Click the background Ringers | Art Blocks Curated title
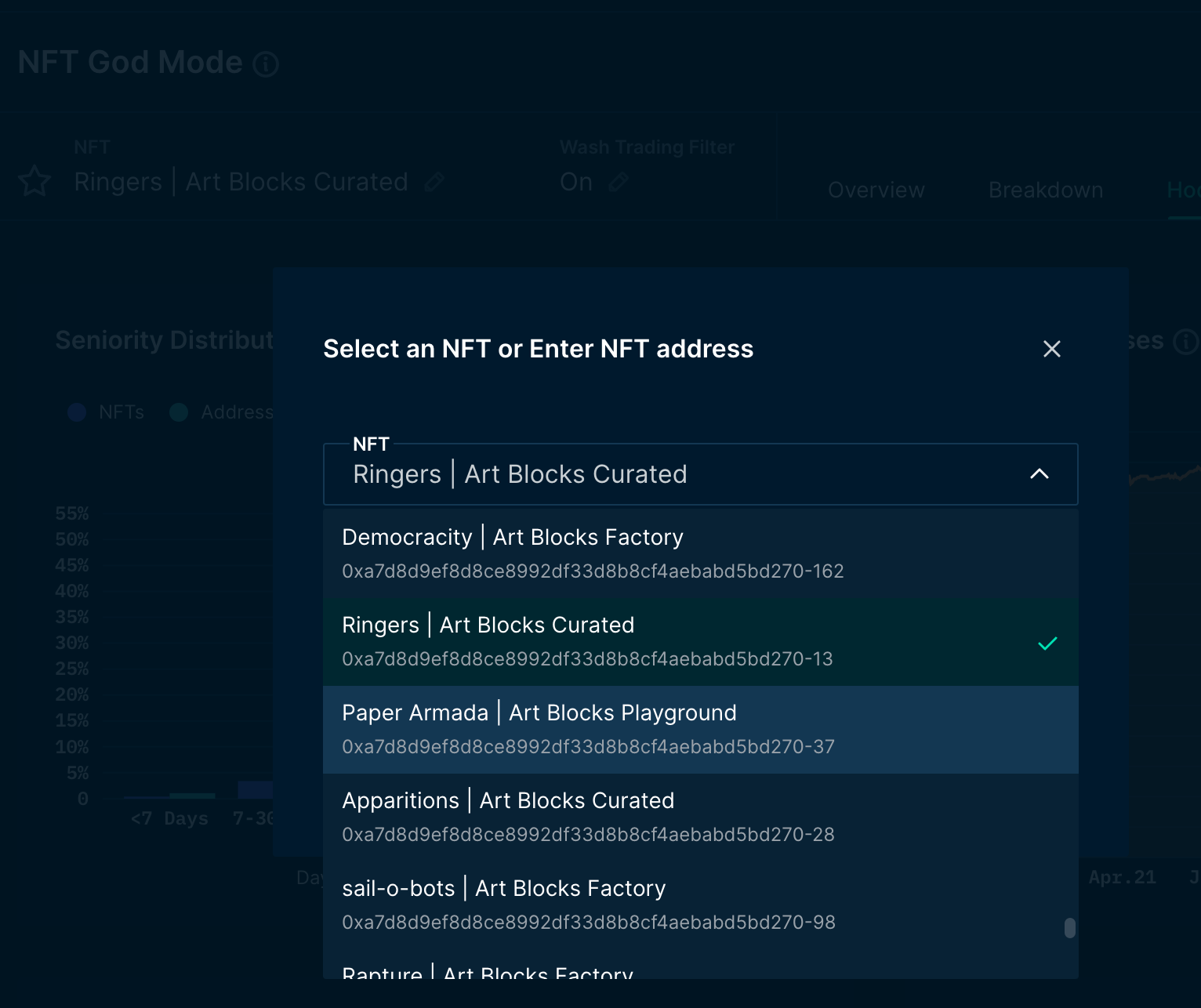Image resolution: width=1201 pixels, height=1008 pixels. pyautogui.click(x=241, y=182)
